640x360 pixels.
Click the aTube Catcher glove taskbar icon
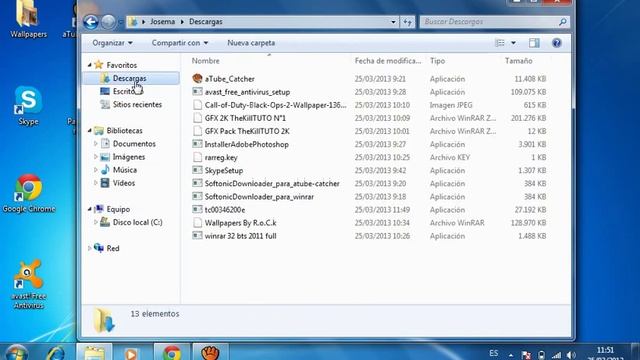[211, 353]
